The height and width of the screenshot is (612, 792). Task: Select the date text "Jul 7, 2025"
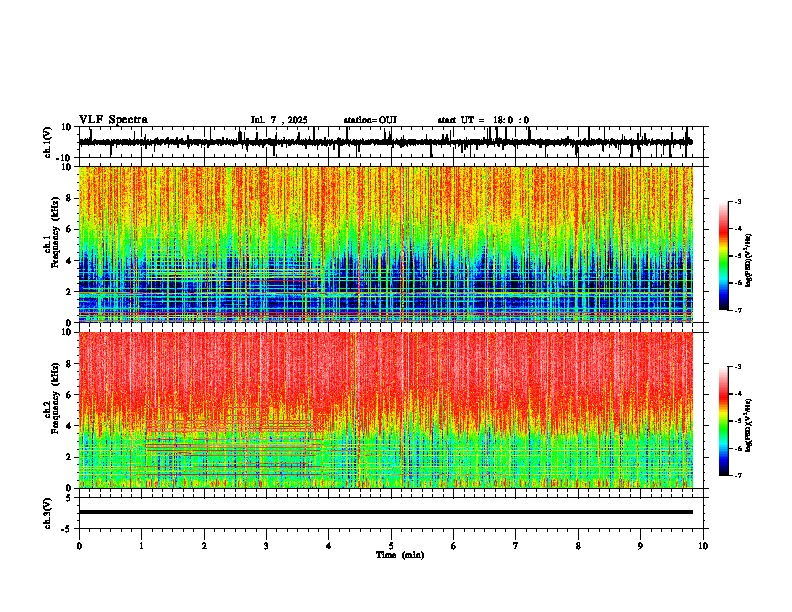coord(279,120)
